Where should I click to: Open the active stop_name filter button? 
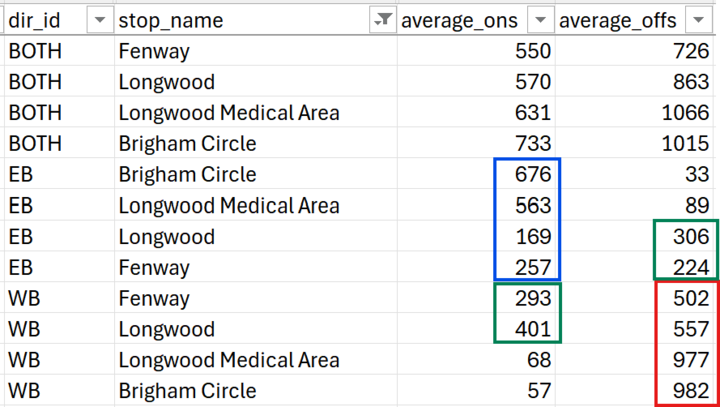coord(382,20)
